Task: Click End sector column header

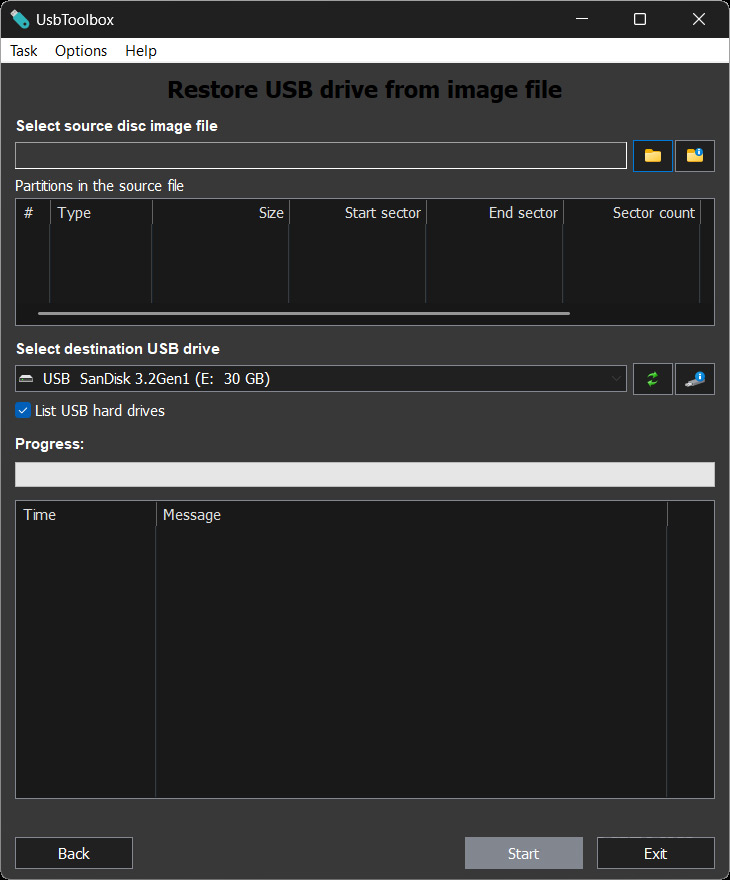Action: click(x=494, y=213)
